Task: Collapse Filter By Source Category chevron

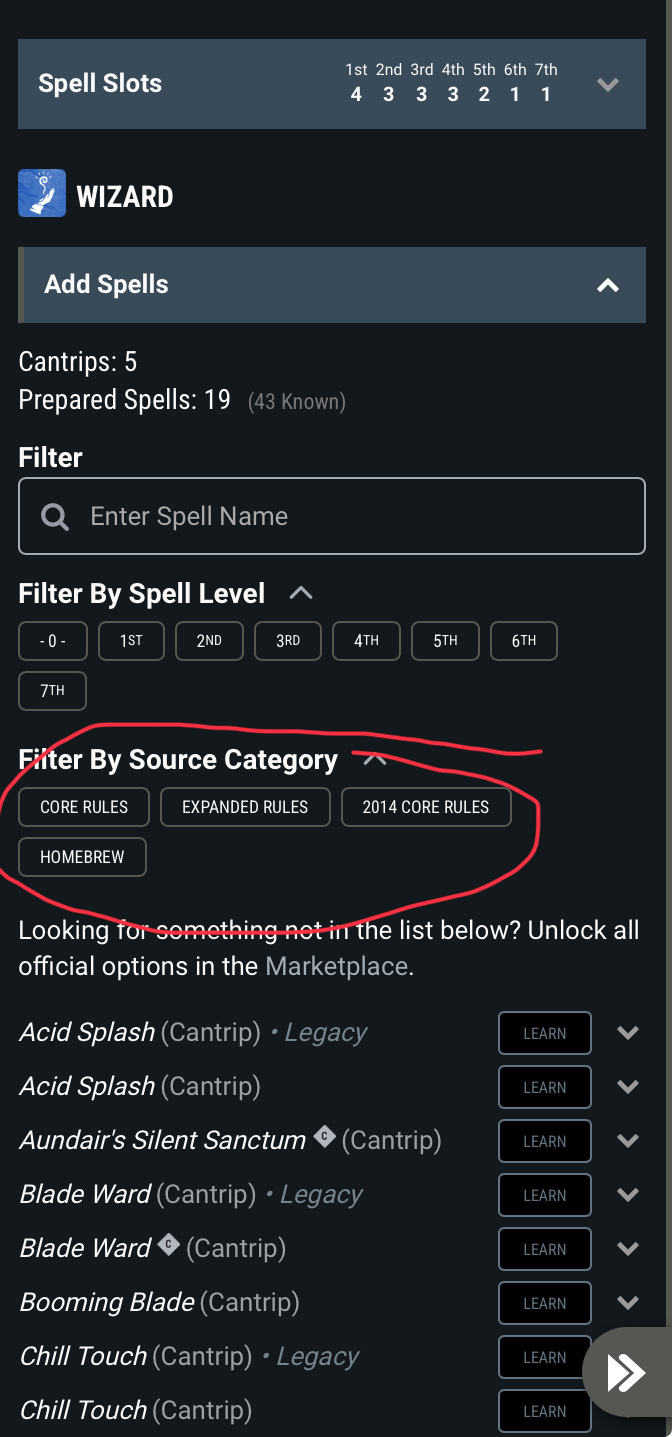Action: click(375, 759)
